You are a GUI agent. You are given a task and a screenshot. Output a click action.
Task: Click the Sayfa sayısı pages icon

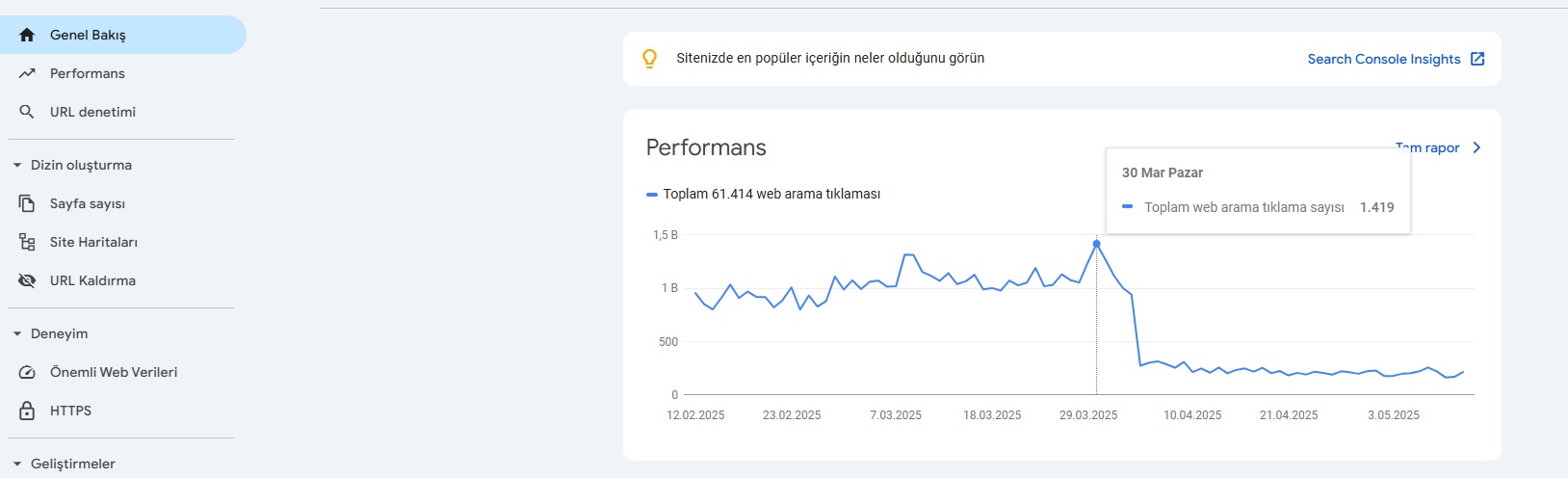click(x=27, y=203)
